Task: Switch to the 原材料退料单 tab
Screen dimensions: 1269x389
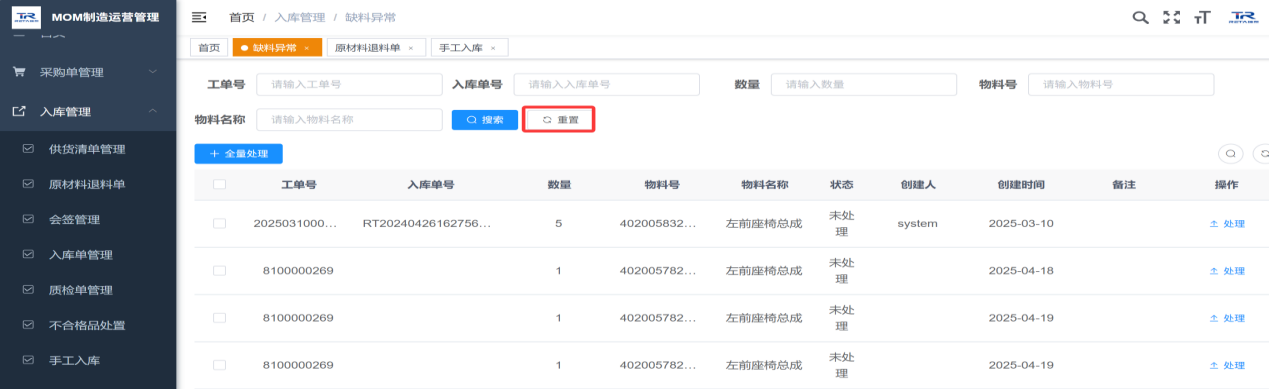Action: point(376,47)
